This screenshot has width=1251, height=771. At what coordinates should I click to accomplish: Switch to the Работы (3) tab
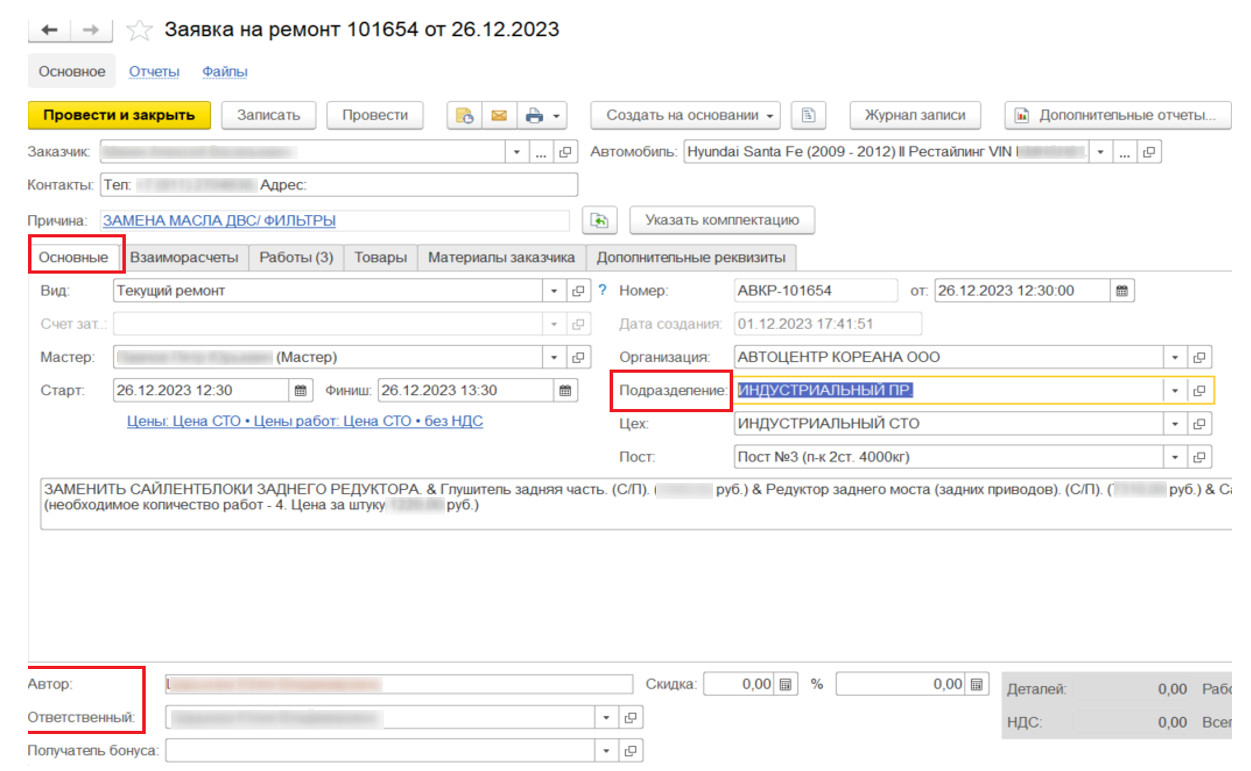coord(296,257)
